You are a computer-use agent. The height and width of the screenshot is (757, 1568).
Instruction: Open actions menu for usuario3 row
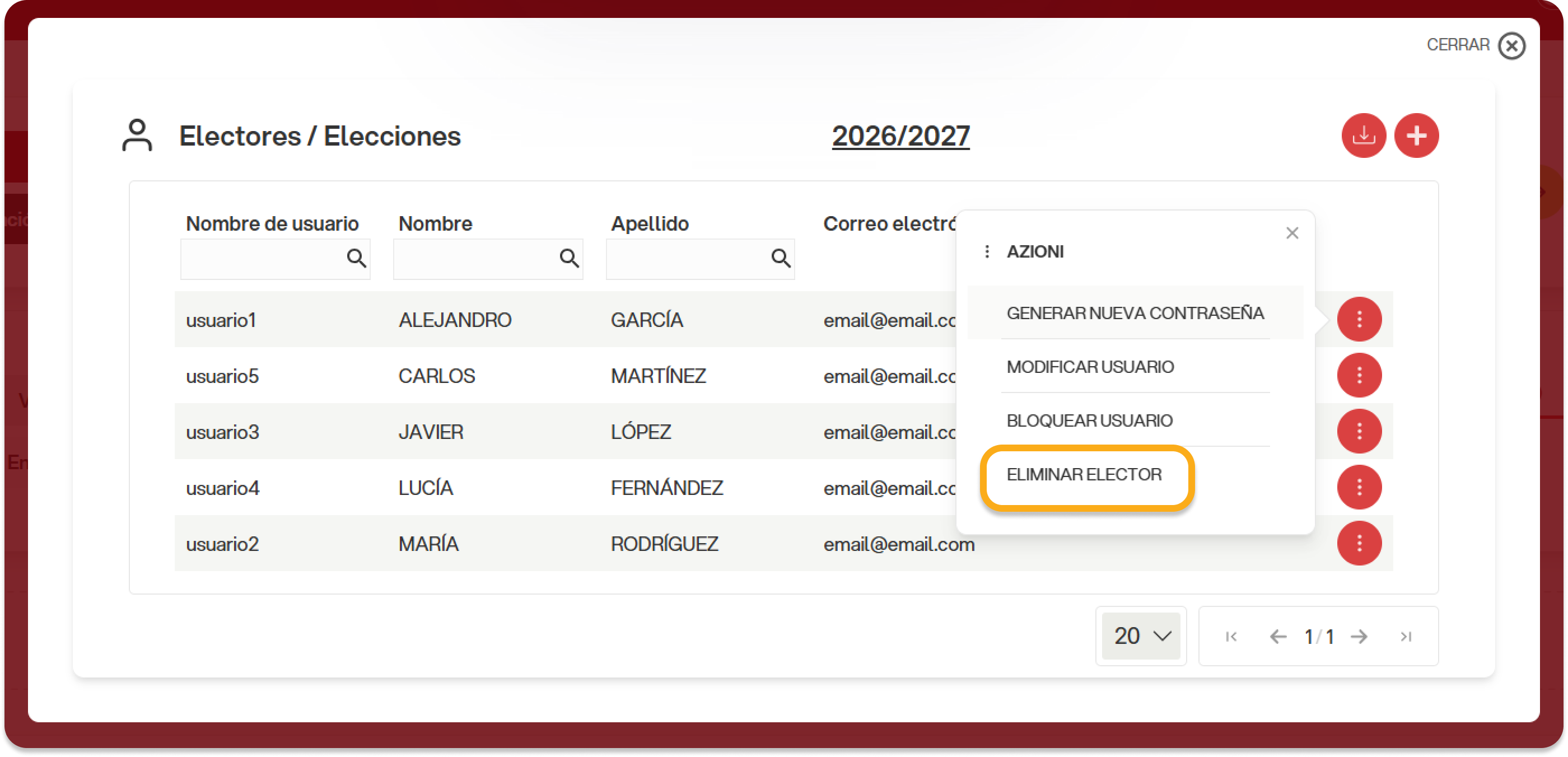1359,431
